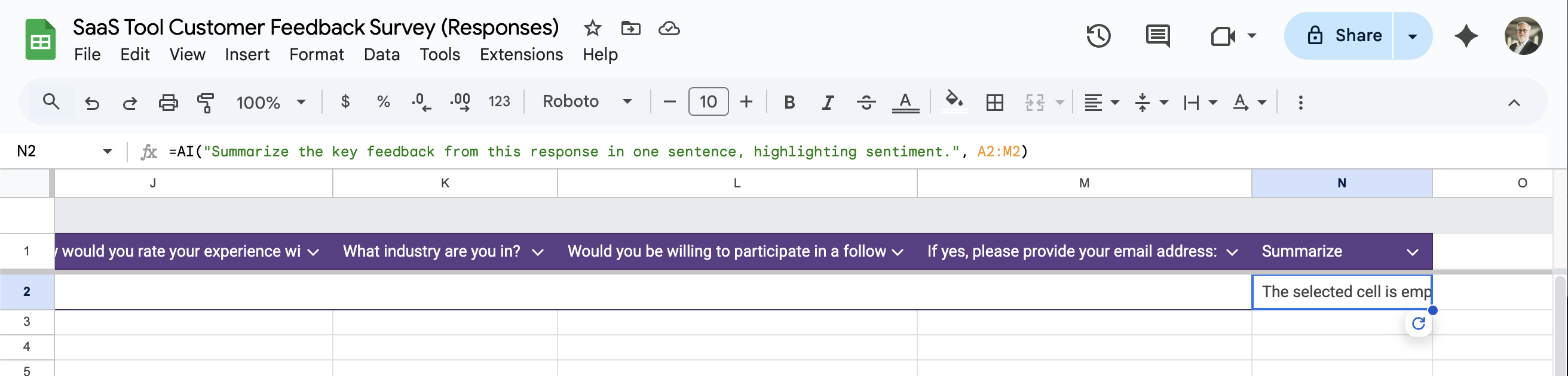Toggle bold formatting
Screen dimensions: 1568x376
coord(789,102)
